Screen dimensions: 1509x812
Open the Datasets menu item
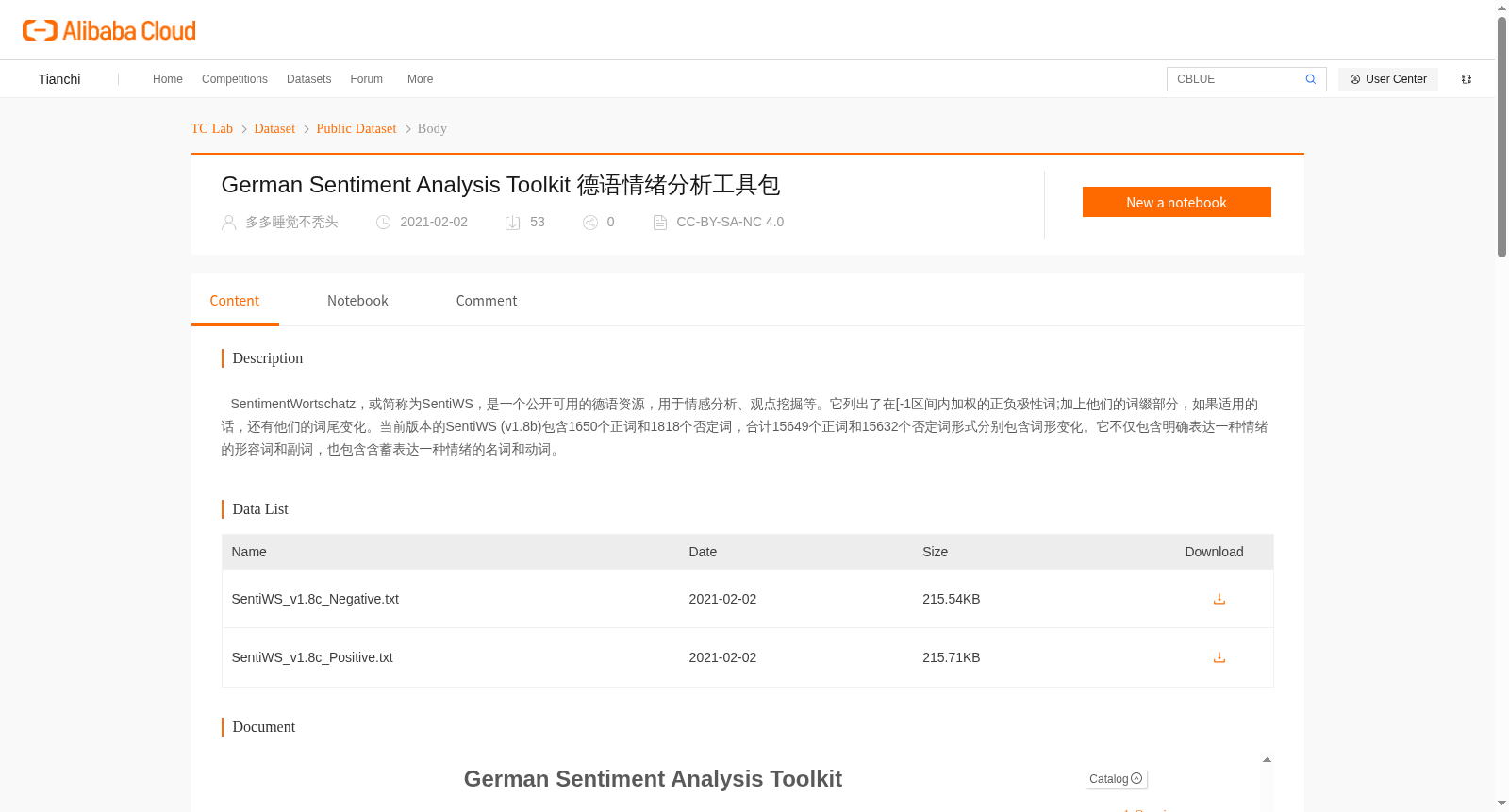[x=309, y=79]
